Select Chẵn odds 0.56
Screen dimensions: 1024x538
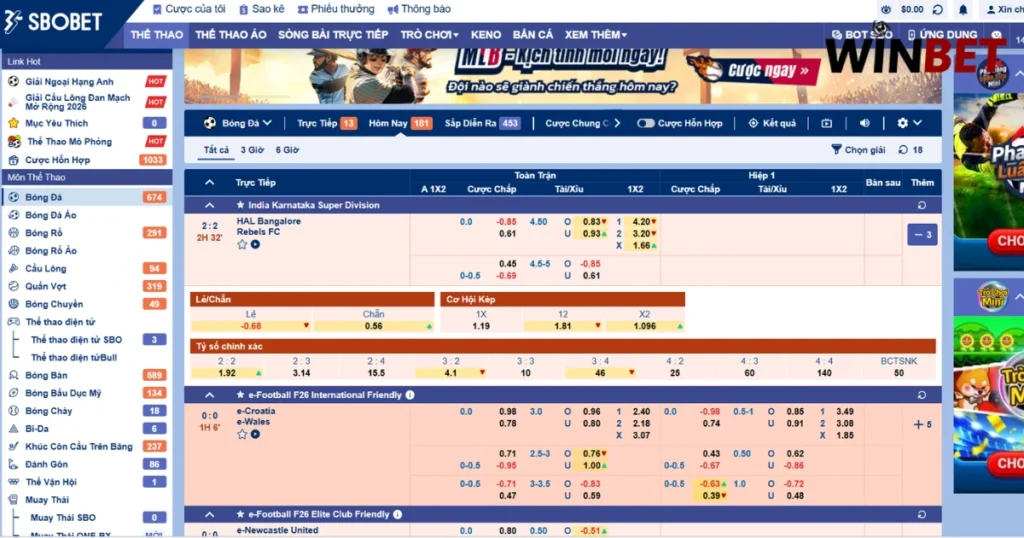374,326
